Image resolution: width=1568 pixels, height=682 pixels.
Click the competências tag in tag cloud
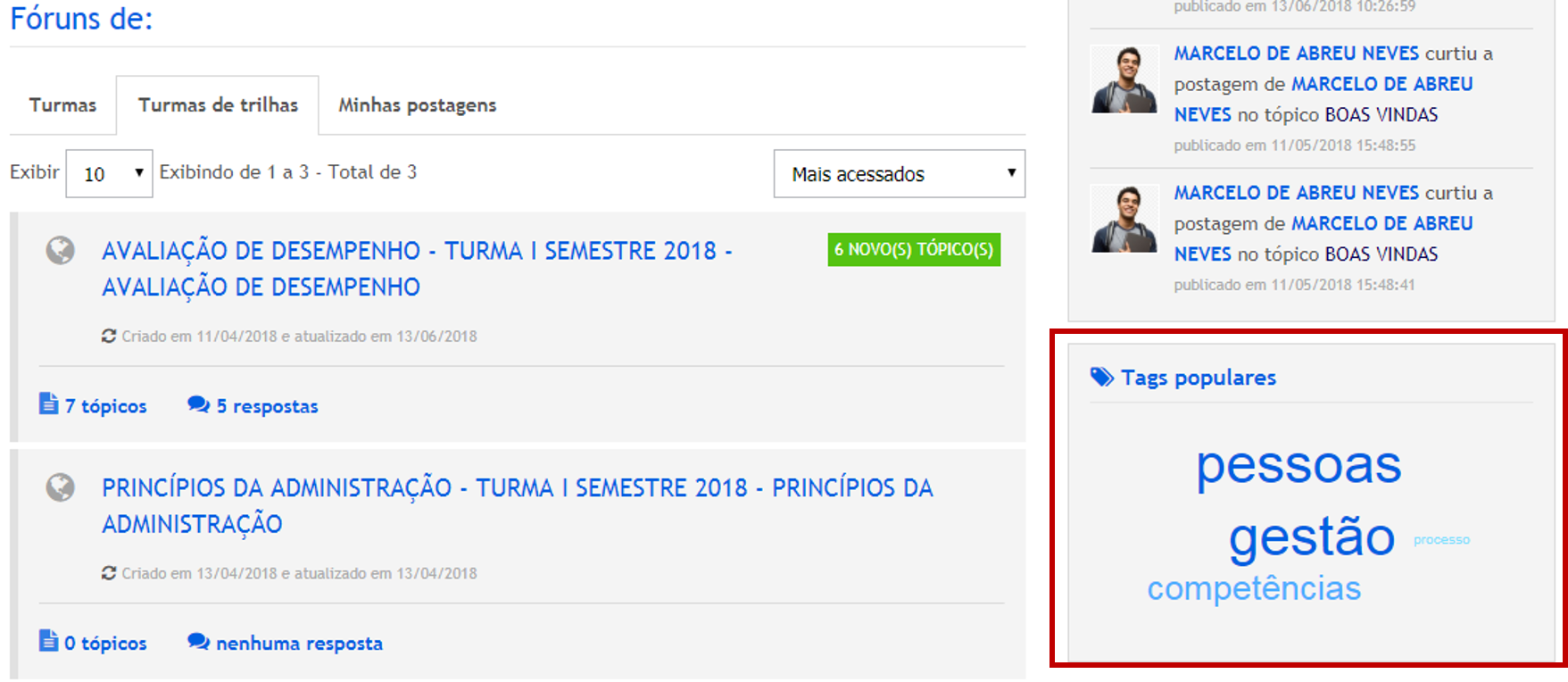pyautogui.click(x=1254, y=589)
